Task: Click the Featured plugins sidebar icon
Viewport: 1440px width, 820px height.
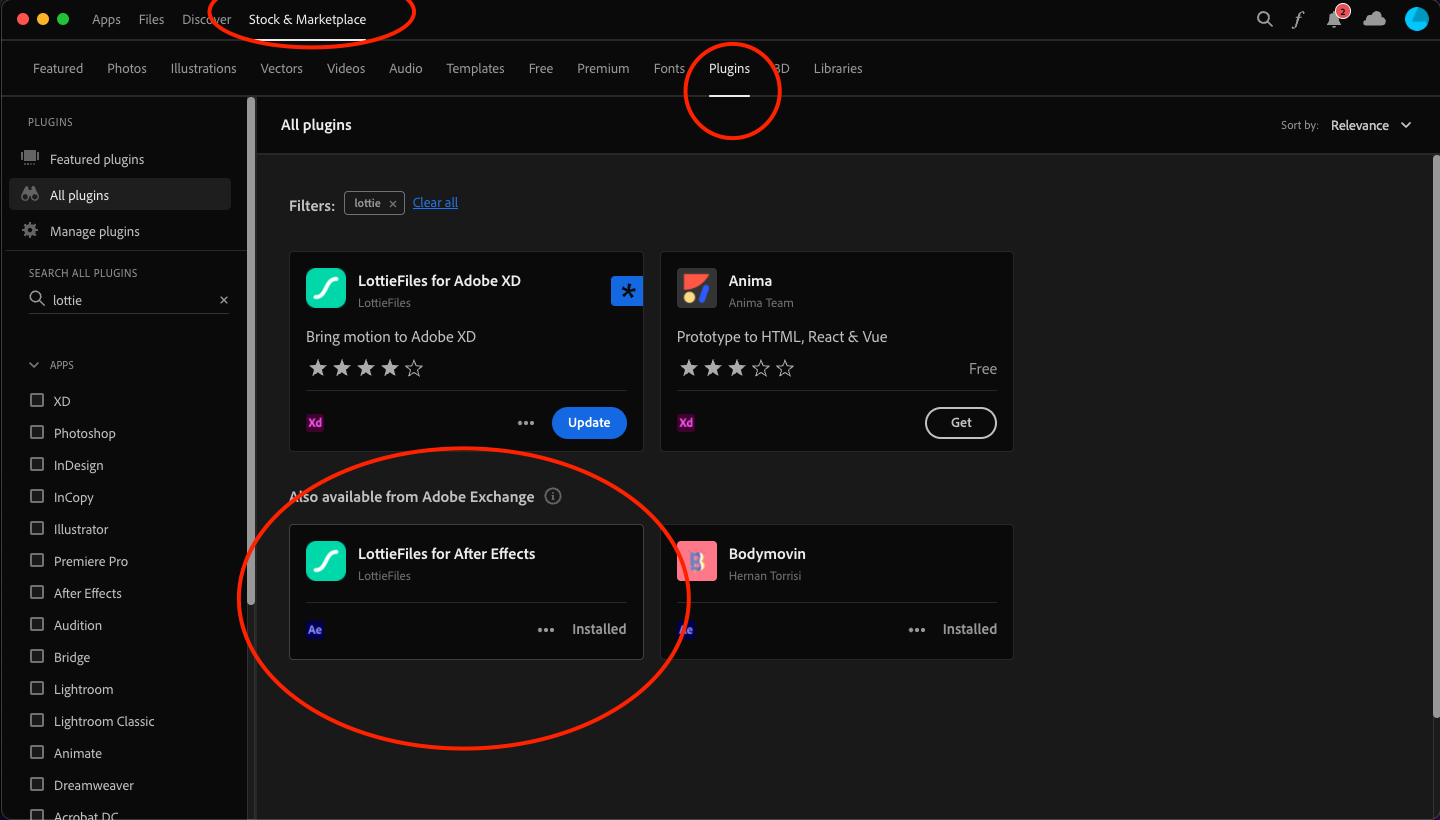Action: click(x=30, y=158)
